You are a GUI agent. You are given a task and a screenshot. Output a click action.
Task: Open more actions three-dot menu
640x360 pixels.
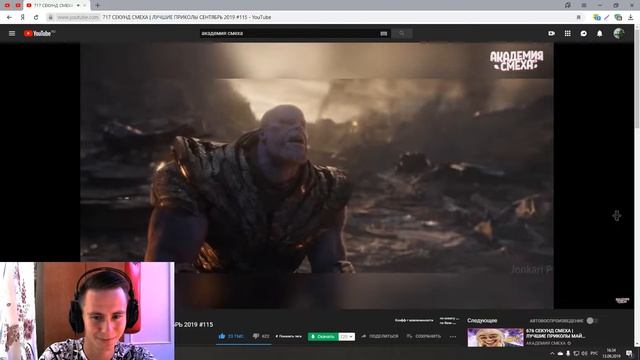453,337
